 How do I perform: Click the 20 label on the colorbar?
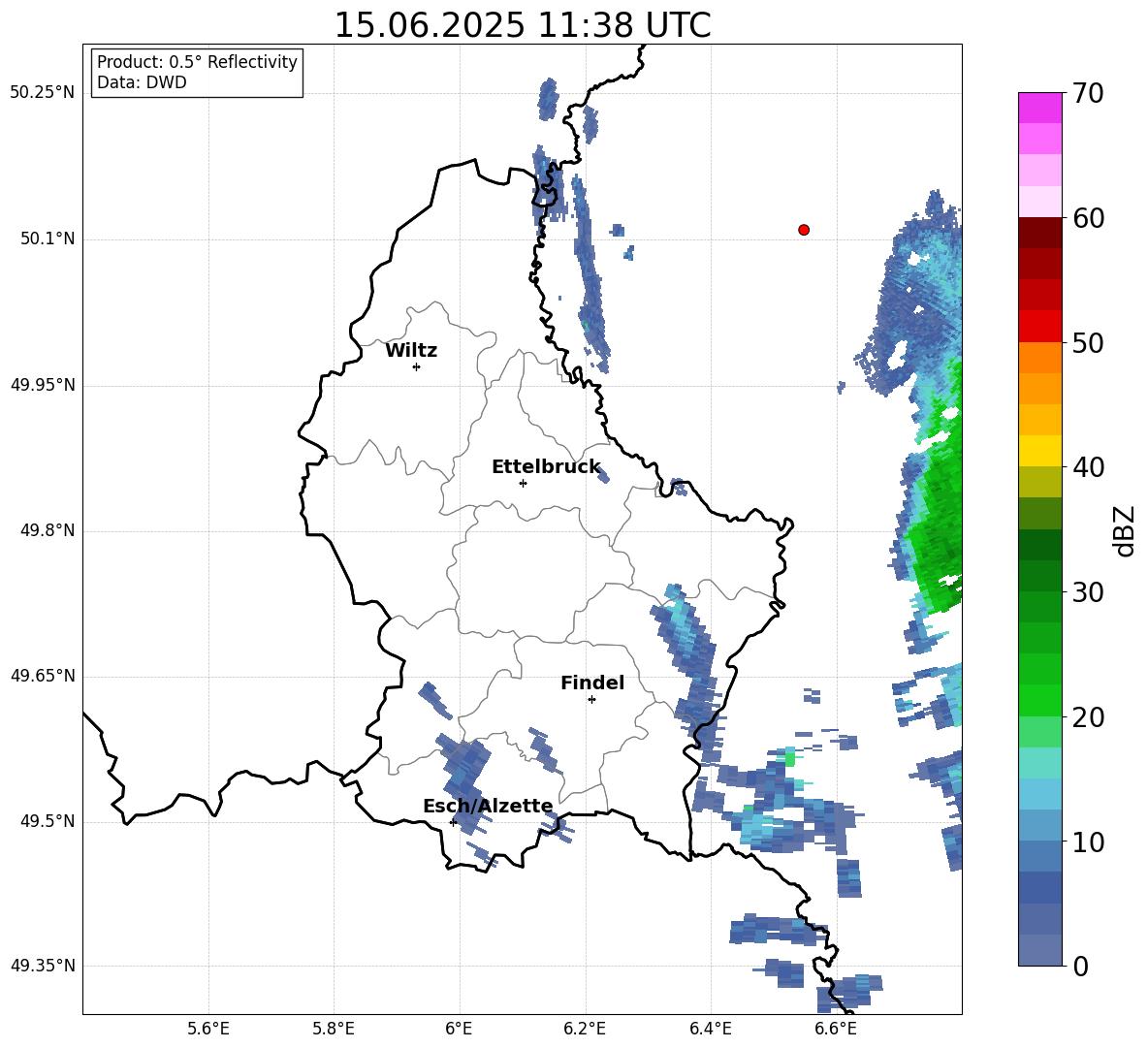pyautogui.click(x=1088, y=717)
